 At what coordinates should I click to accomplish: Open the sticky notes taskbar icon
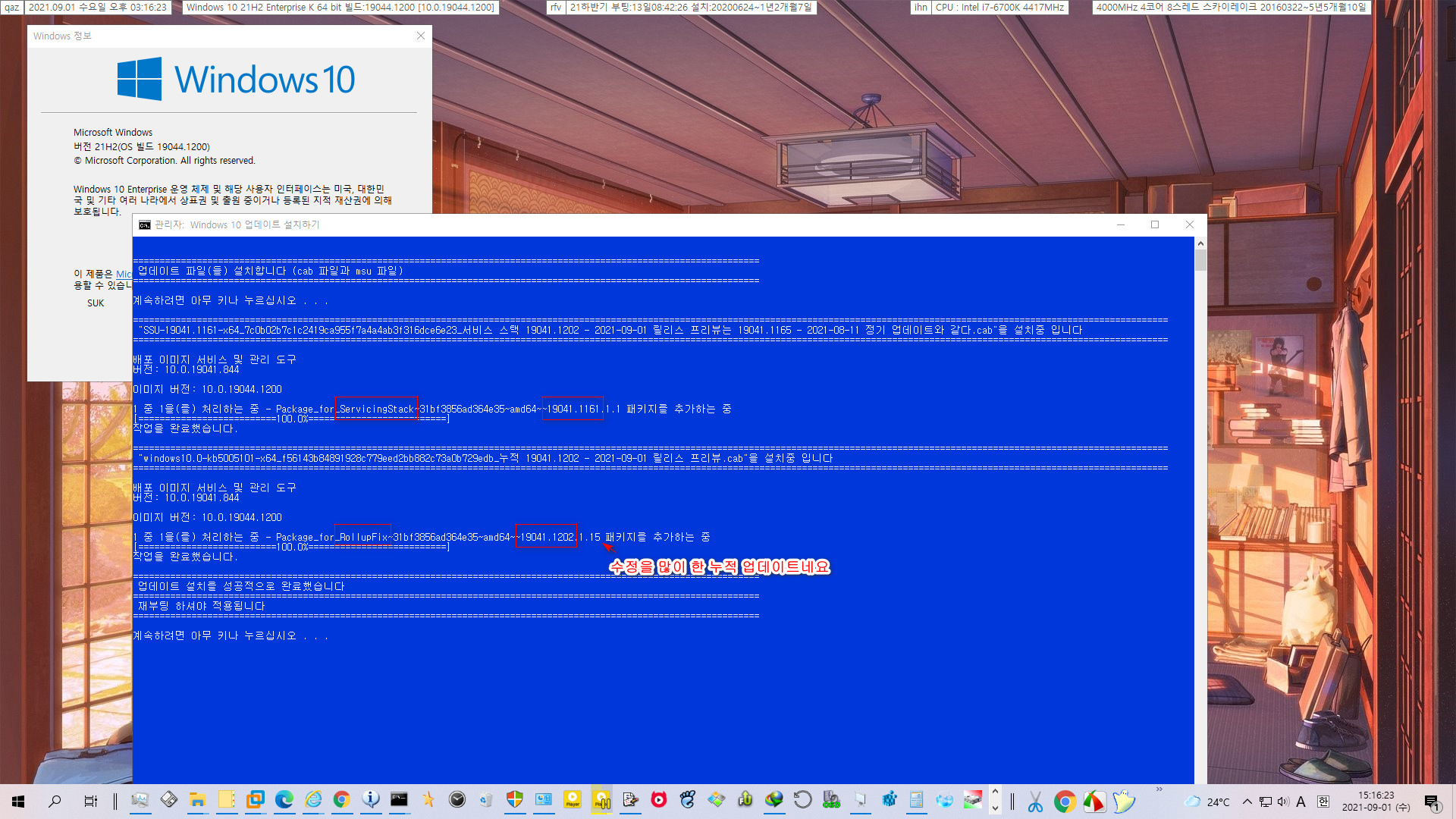click(226, 799)
